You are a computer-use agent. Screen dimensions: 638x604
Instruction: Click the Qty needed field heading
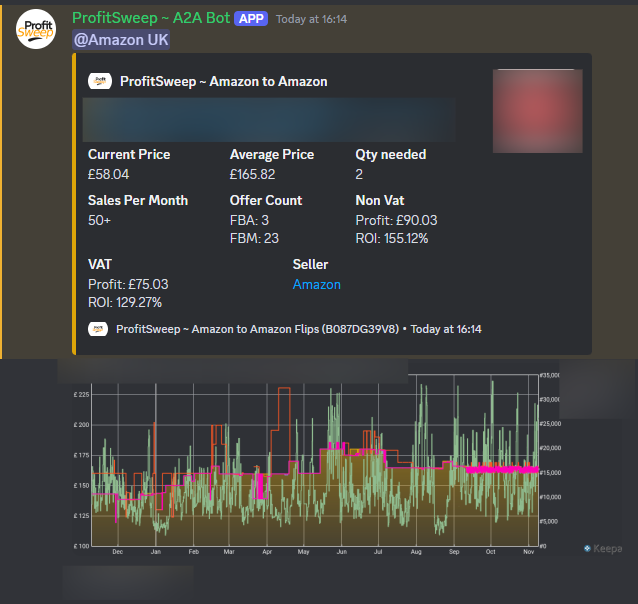click(391, 155)
